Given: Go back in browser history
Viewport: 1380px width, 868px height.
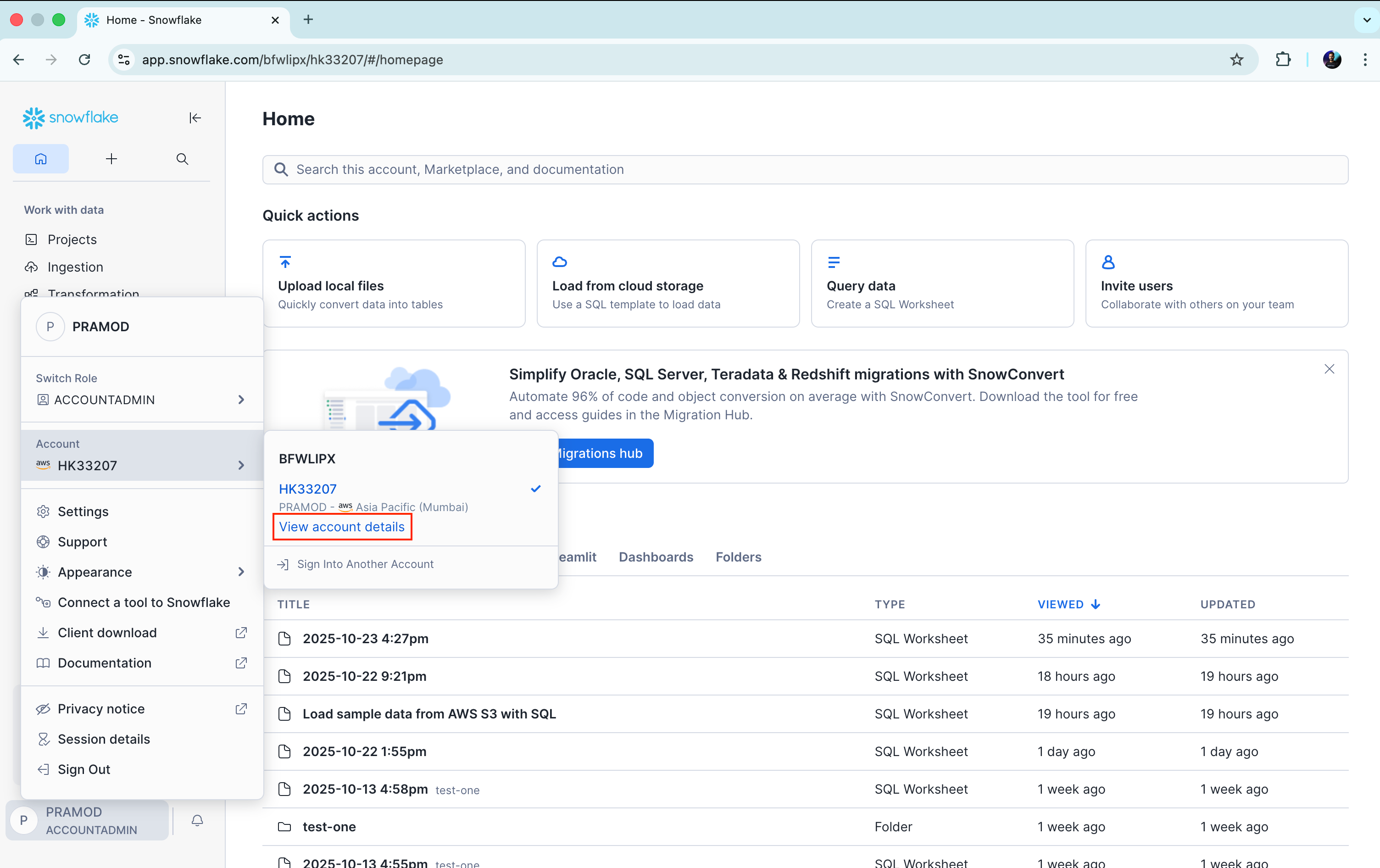Looking at the screenshot, I should coord(19,60).
